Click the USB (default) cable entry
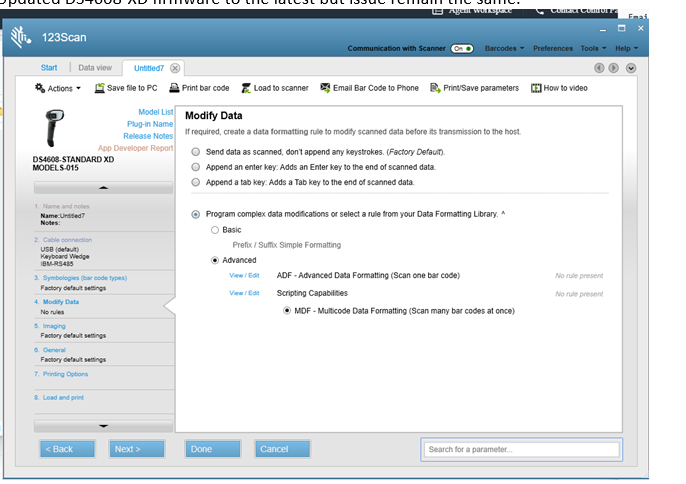This screenshot has width=686, height=484. point(60,249)
